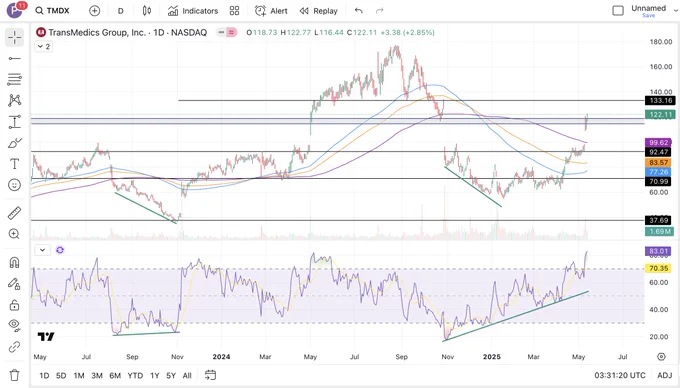Set range to 5Y
Image resolution: width=680 pixels, height=388 pixels.
pos(171,375)
